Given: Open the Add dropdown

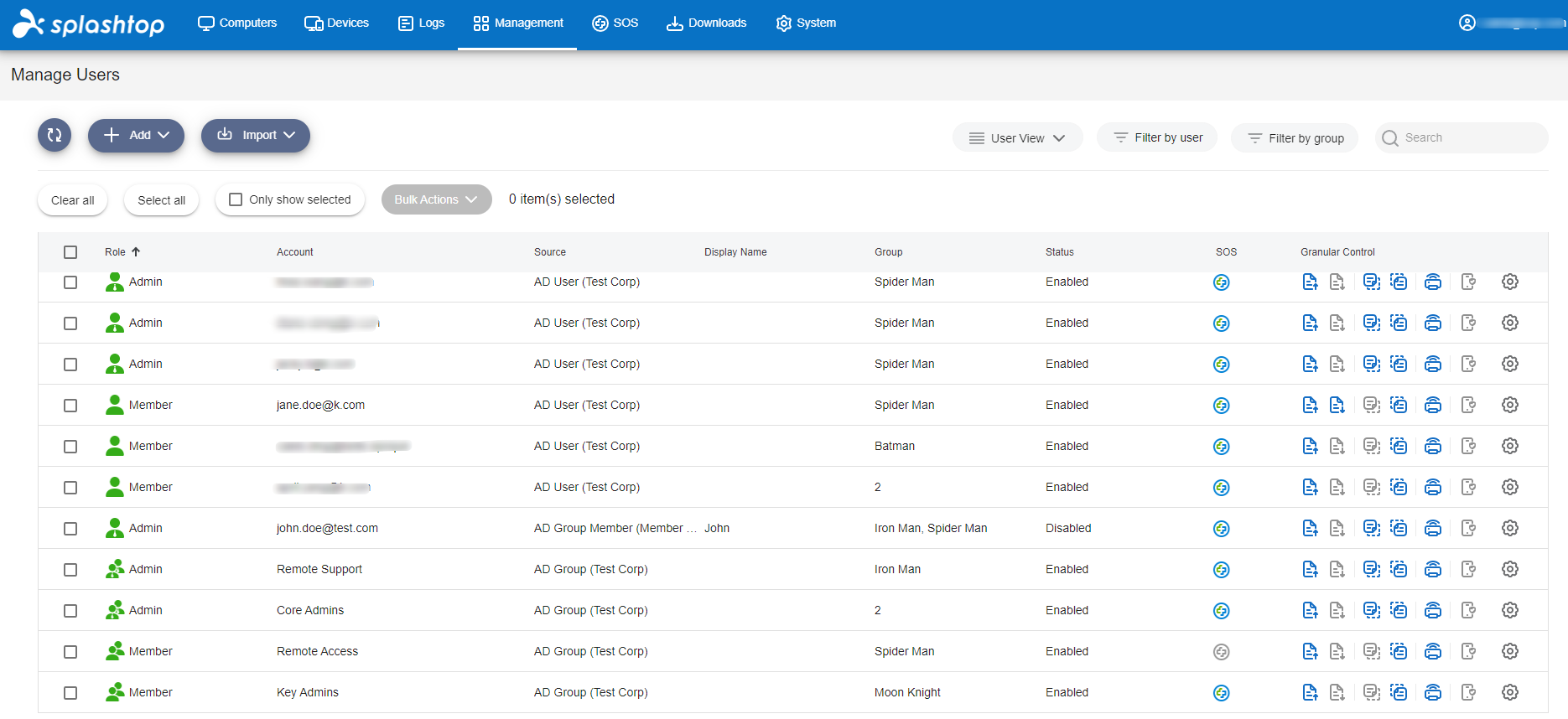Looking at the screenshot, I should click(136, 135).
